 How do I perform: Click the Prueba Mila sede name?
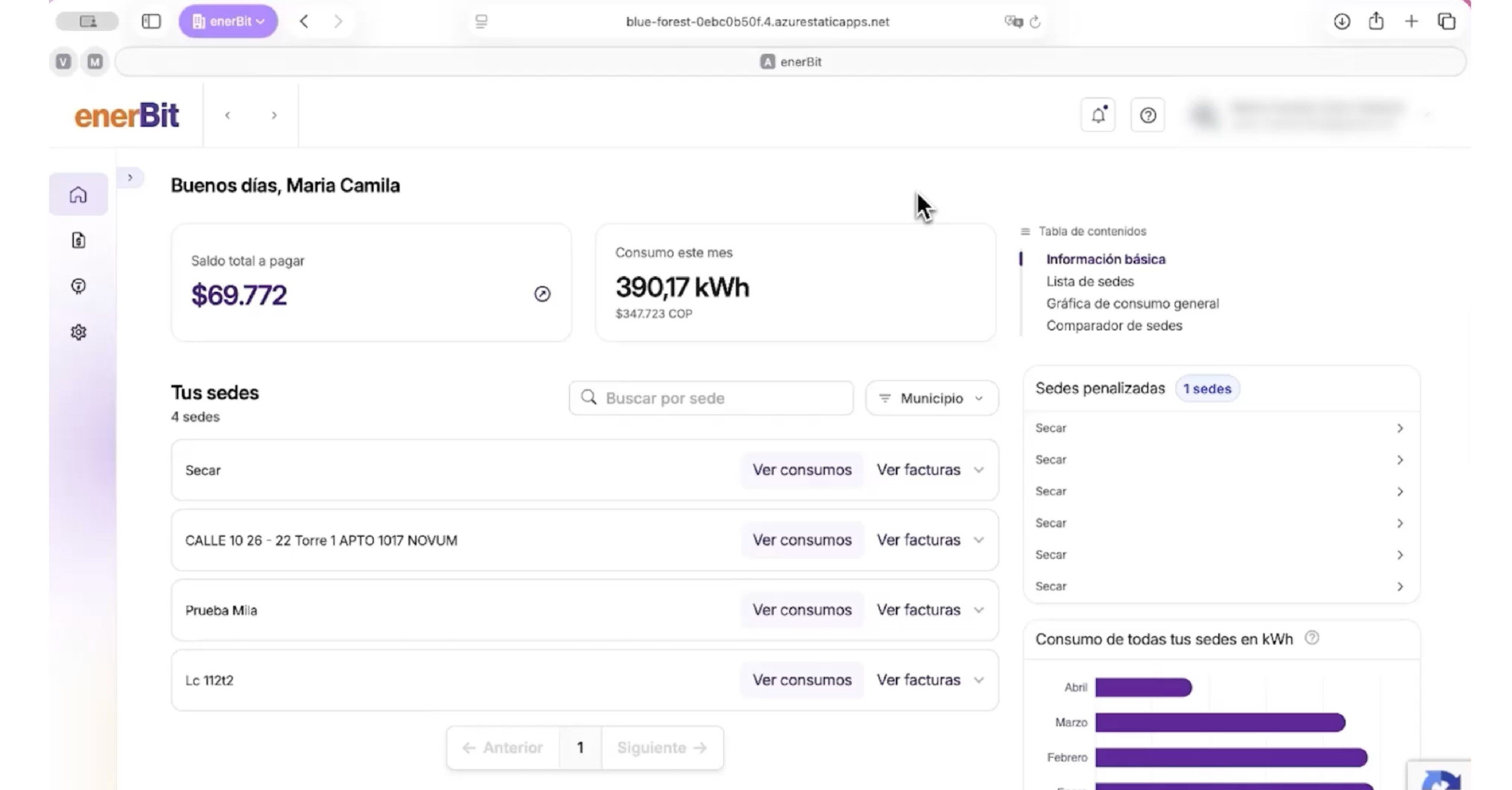click(221, 611)
